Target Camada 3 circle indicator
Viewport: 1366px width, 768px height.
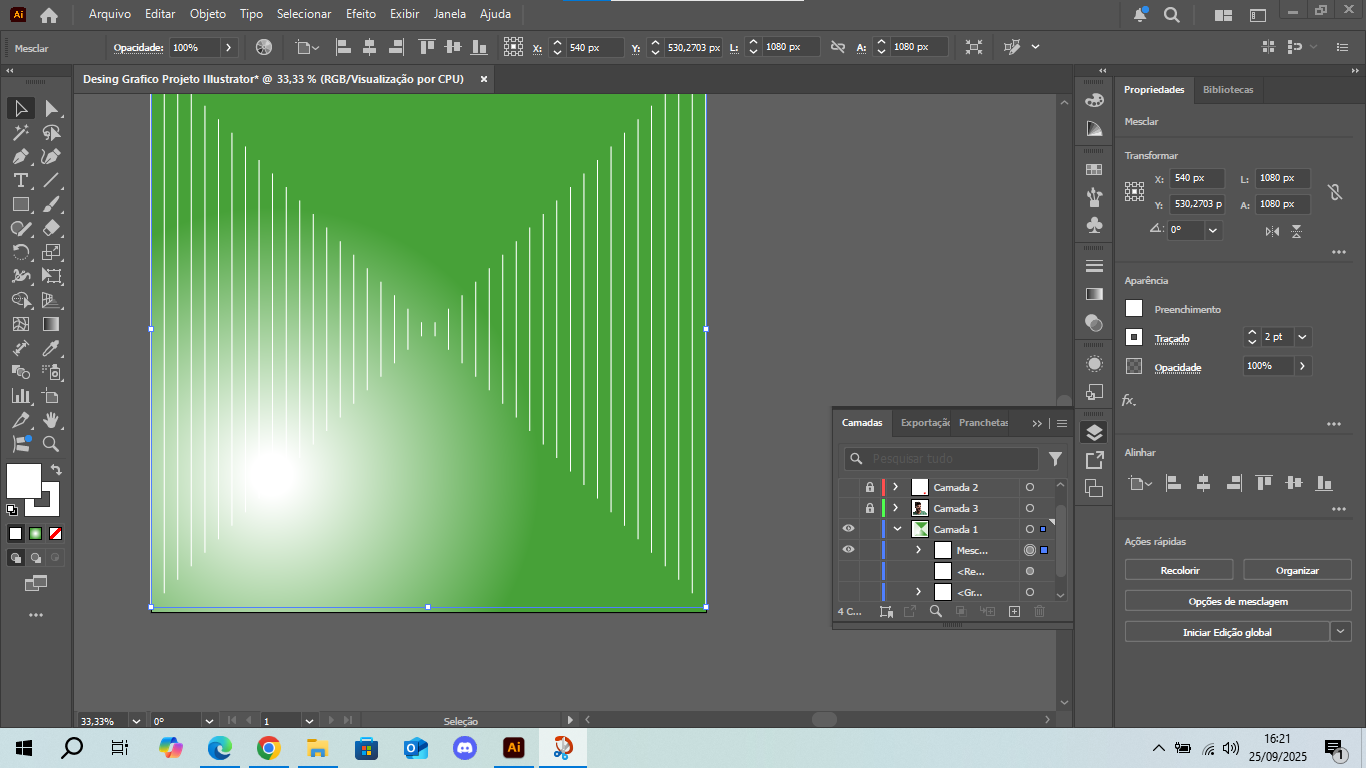tap(1029, 508)
